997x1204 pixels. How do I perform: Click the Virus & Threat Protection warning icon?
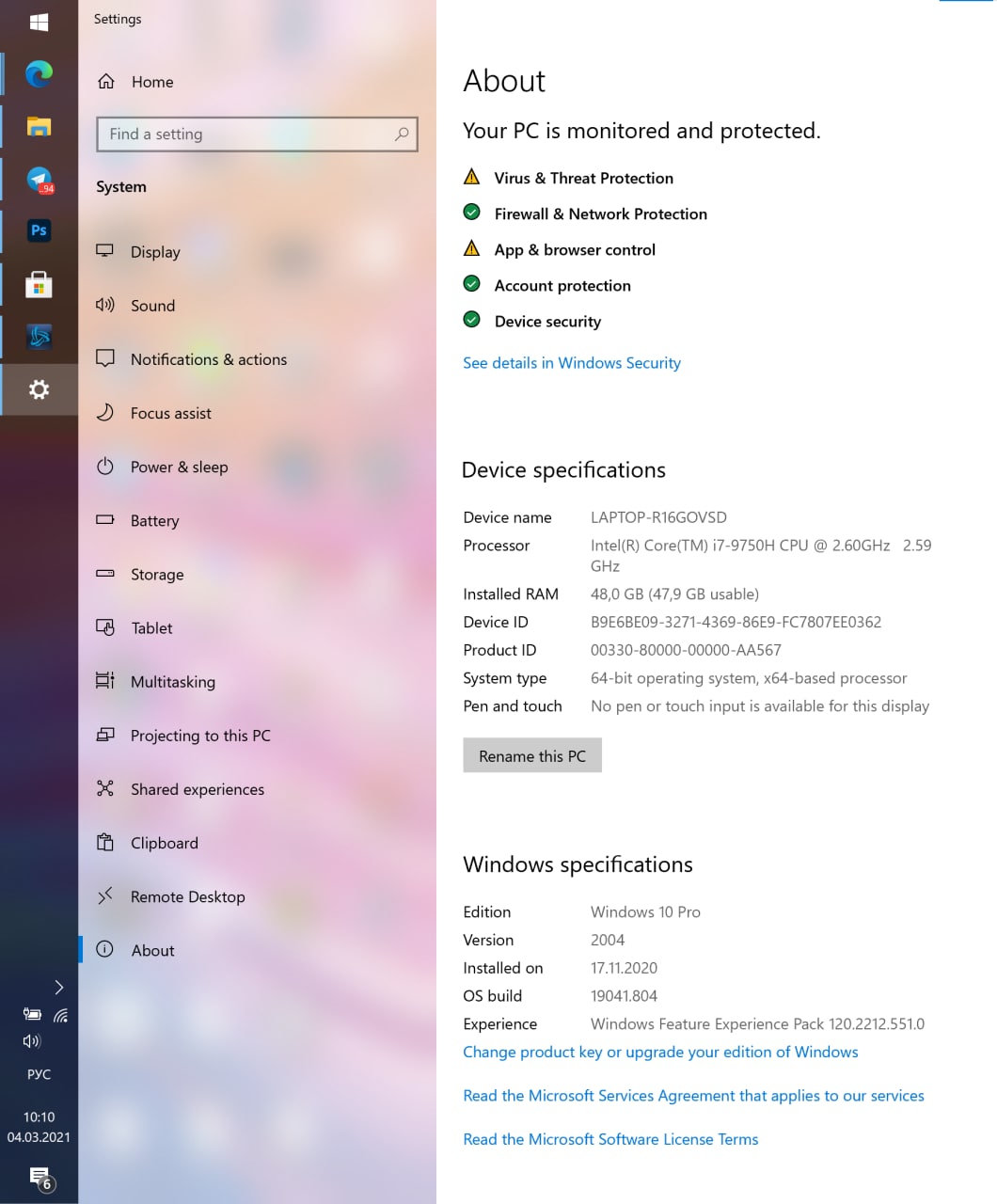[x=472, y=177]
